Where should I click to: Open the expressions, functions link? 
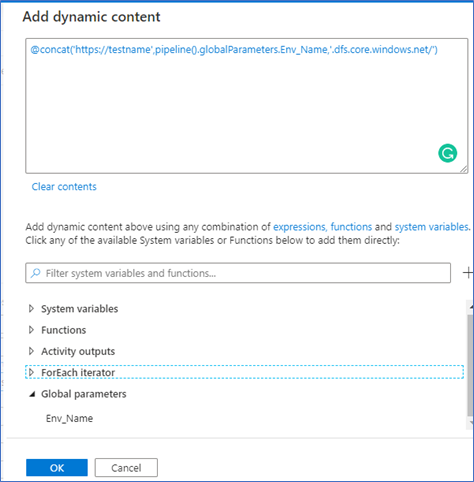(x=322, y=227)
